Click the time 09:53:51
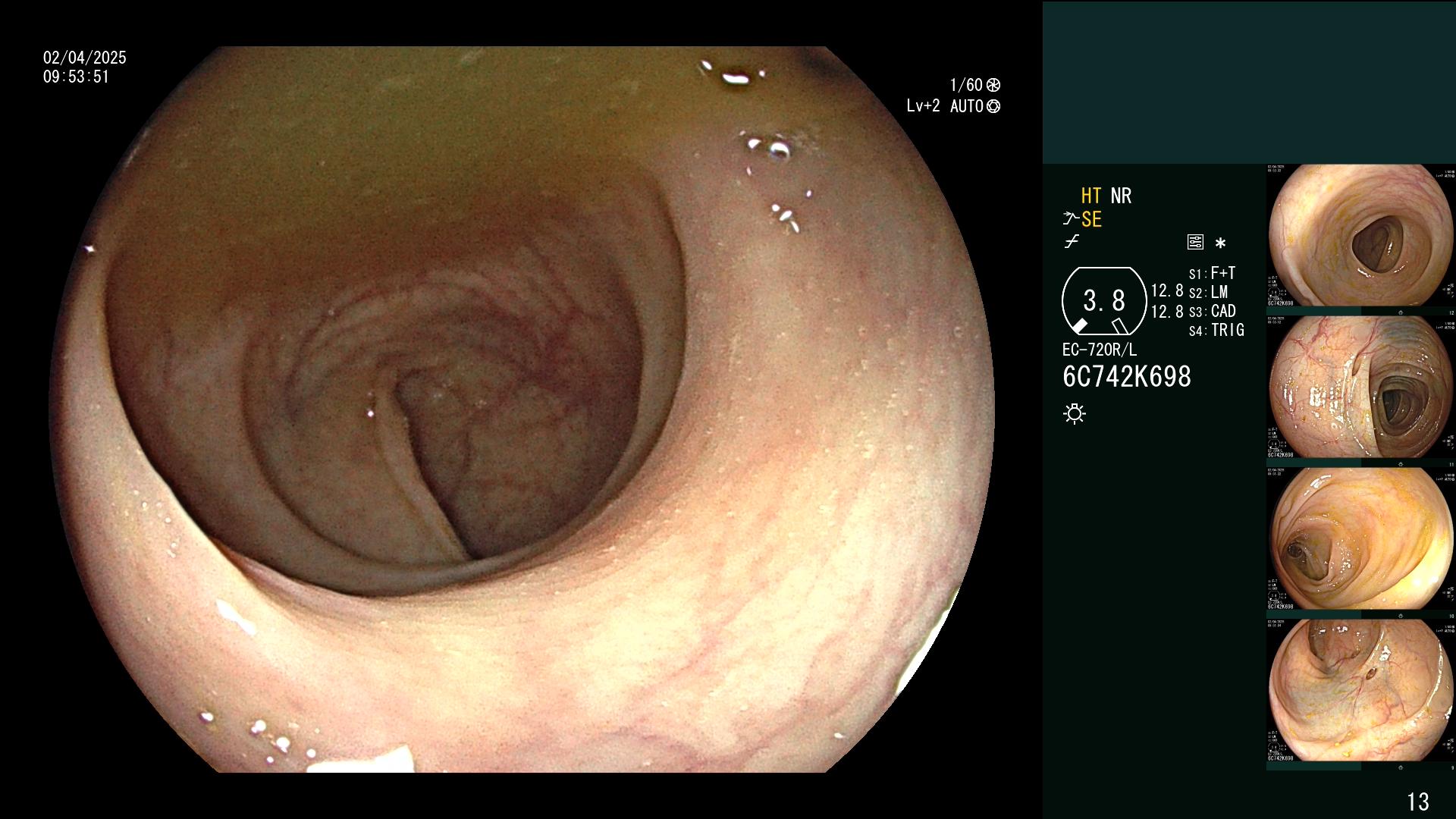This screenshot has width=1456, height=819. point(76,77)
